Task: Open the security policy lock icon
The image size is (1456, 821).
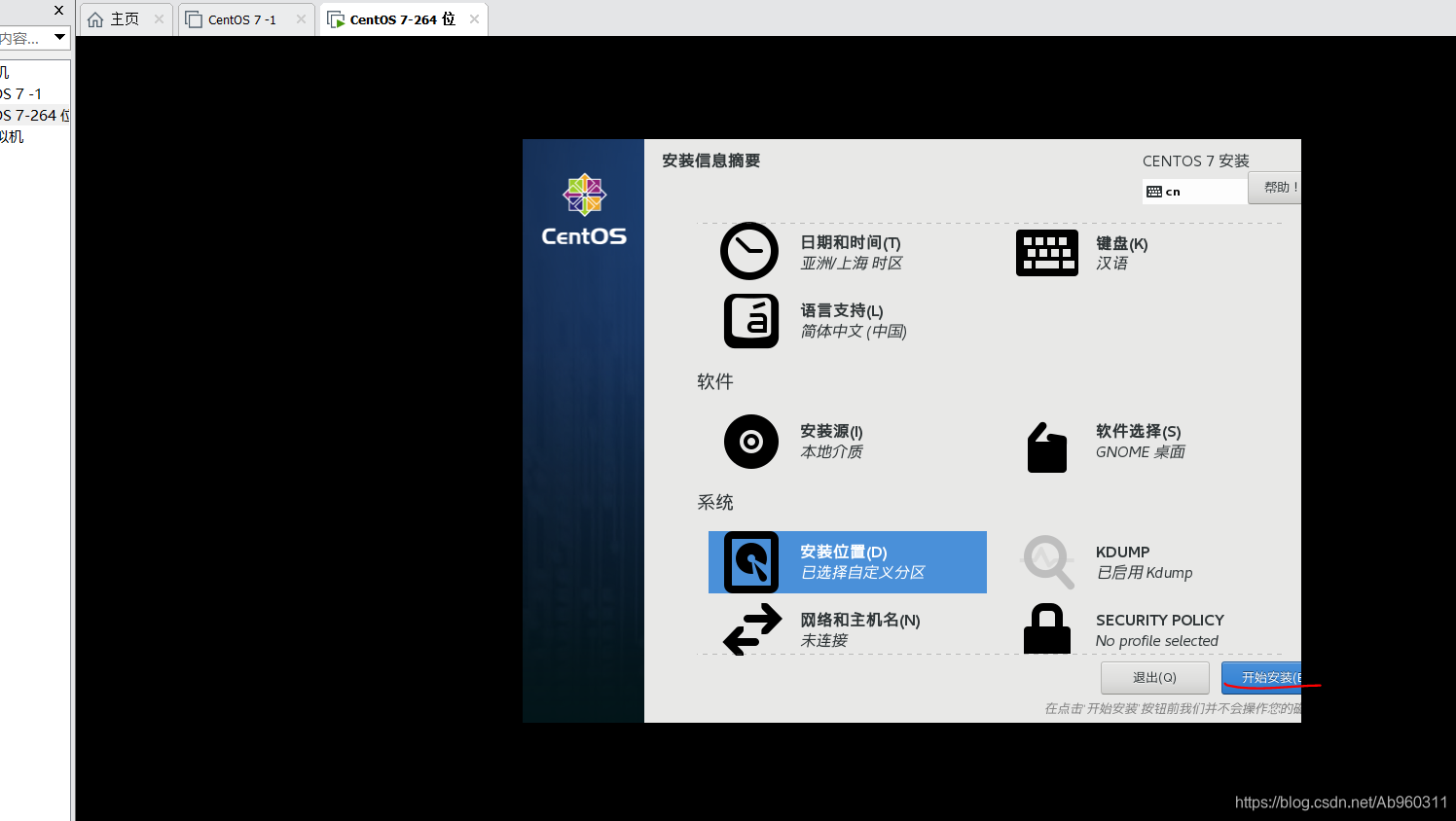Action: point(1047,628)
